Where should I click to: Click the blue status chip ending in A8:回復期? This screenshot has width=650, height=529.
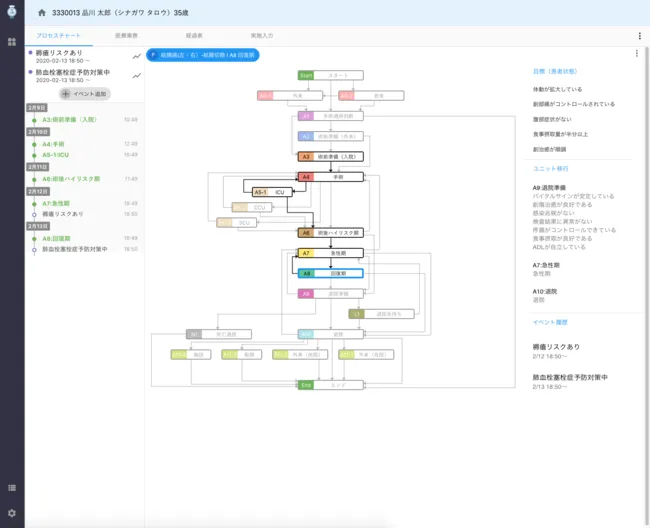(x=203, y=55)
